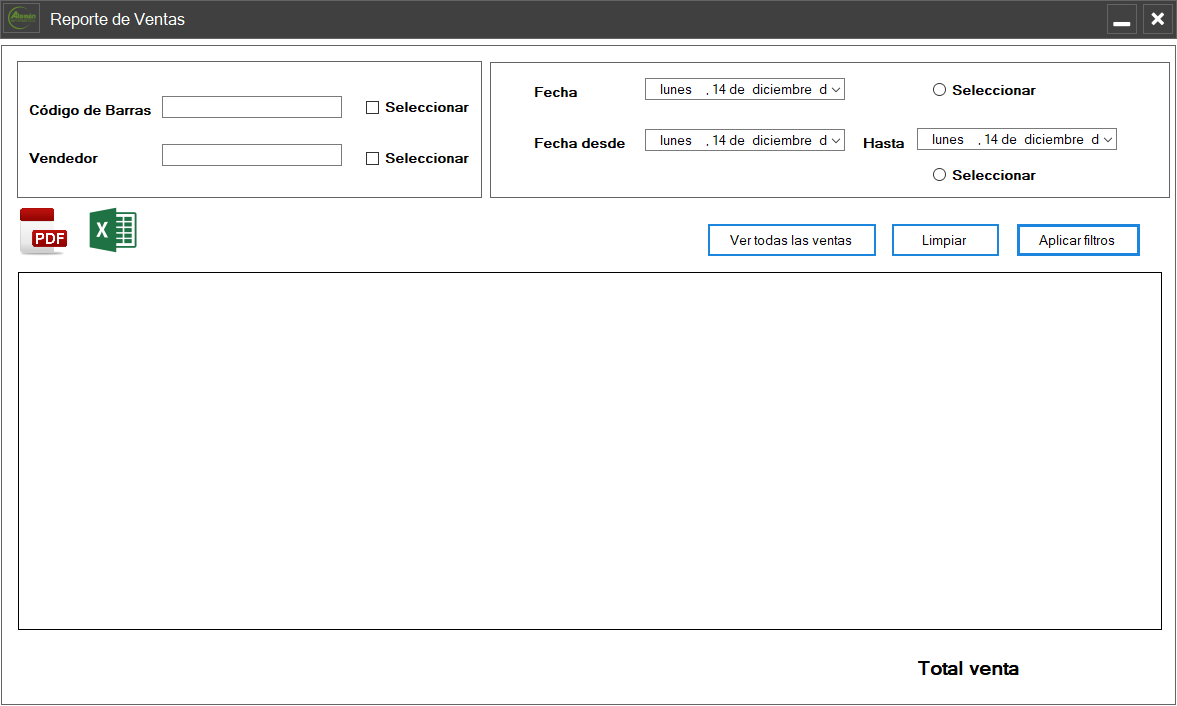Expand the Fecha desde date dropdown arrow
This screenshot has width=1177, height=706.
[836, 141]
